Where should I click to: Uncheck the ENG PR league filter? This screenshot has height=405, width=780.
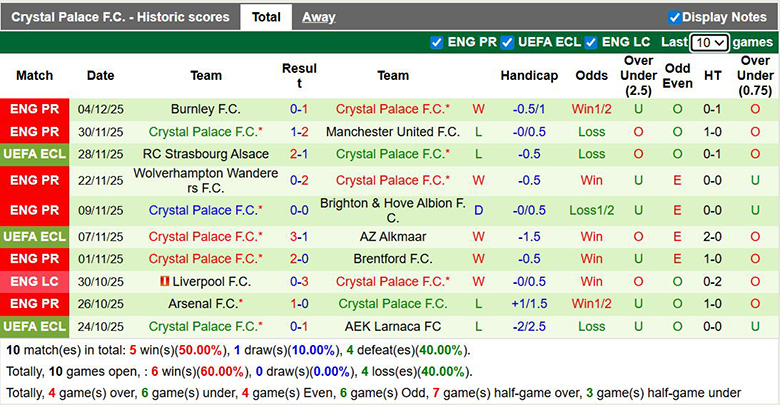(x=437, y=42)
